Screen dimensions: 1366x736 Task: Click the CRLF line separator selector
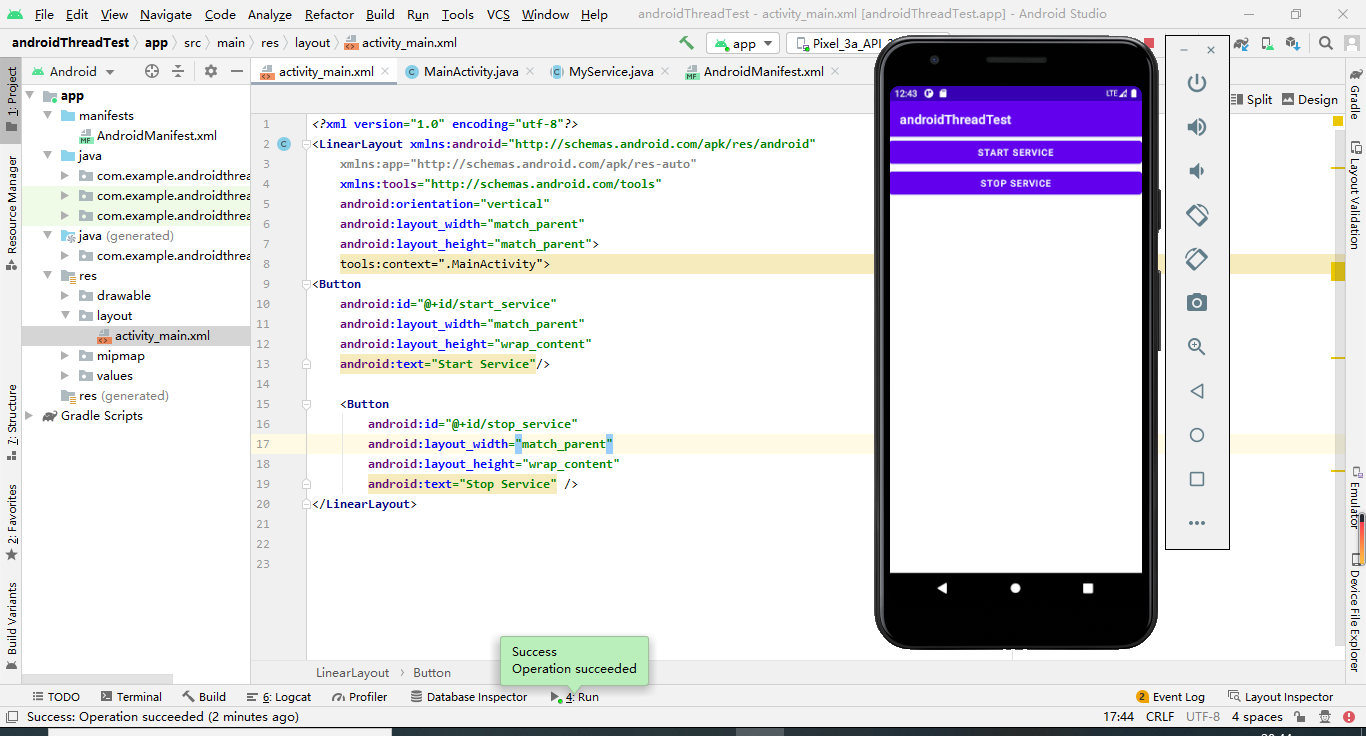1160,717
